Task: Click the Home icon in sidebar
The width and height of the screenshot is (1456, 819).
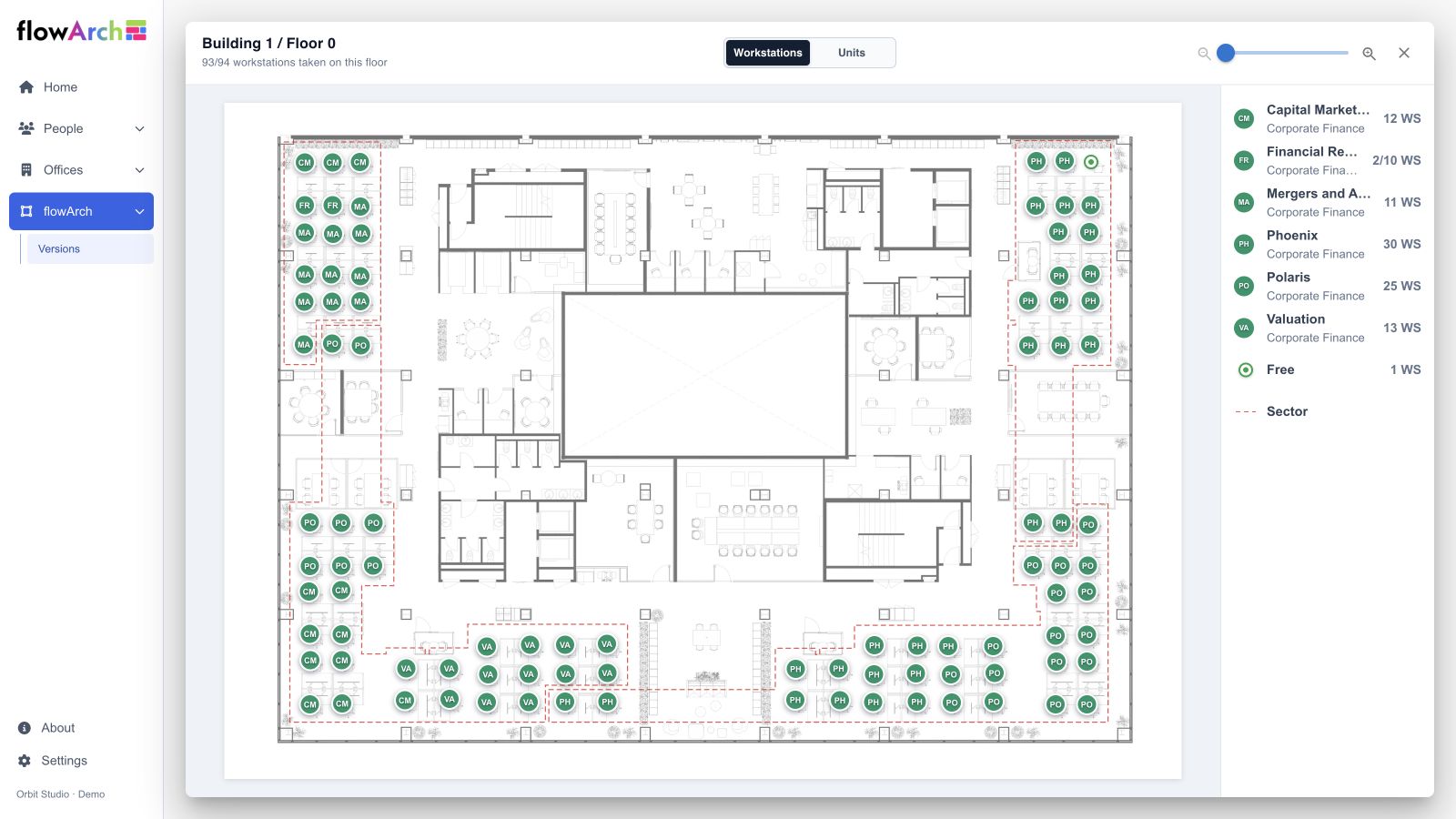Action: 26,87
